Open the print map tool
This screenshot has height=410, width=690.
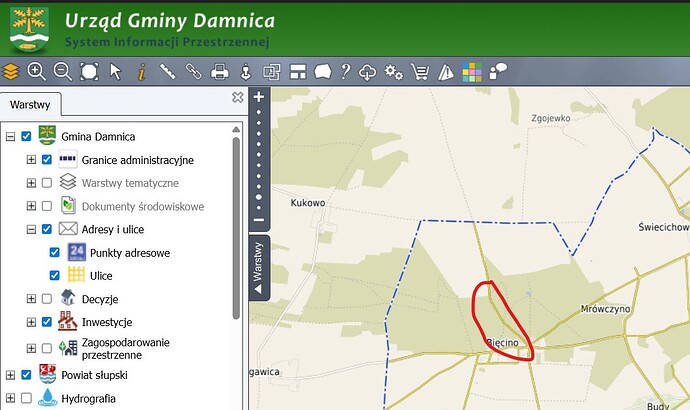[x=220, y=71]
